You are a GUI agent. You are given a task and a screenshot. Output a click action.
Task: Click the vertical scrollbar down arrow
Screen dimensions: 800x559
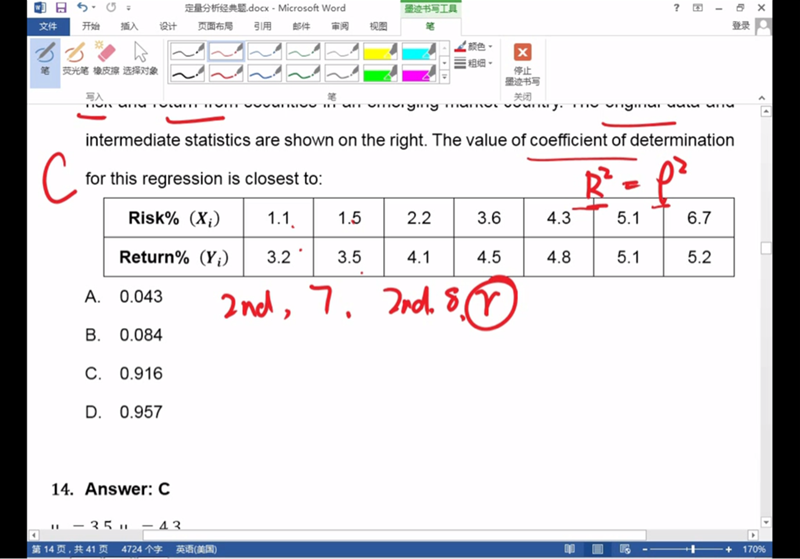[766, 522]
